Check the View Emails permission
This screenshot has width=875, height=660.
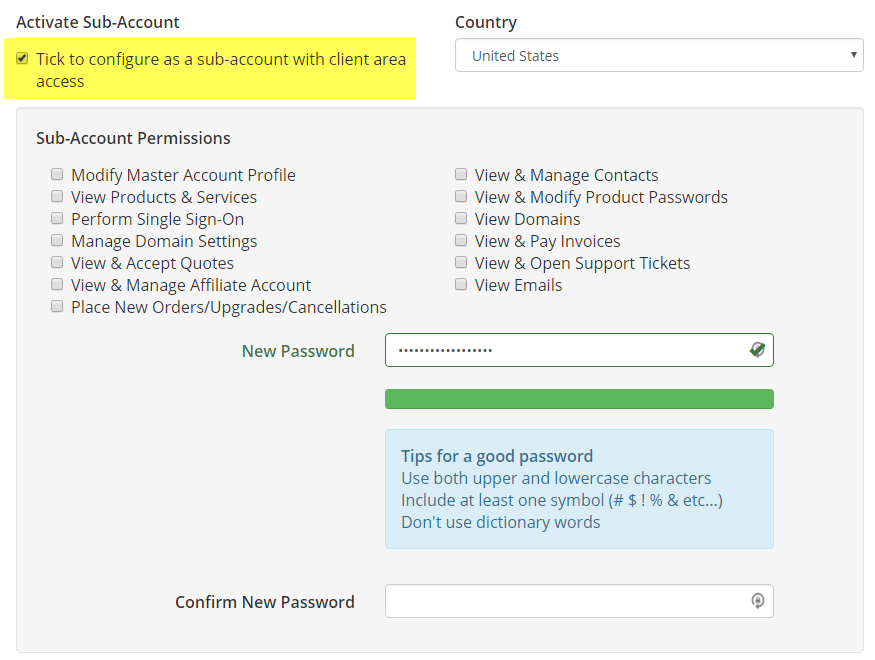tap(461, 284)
